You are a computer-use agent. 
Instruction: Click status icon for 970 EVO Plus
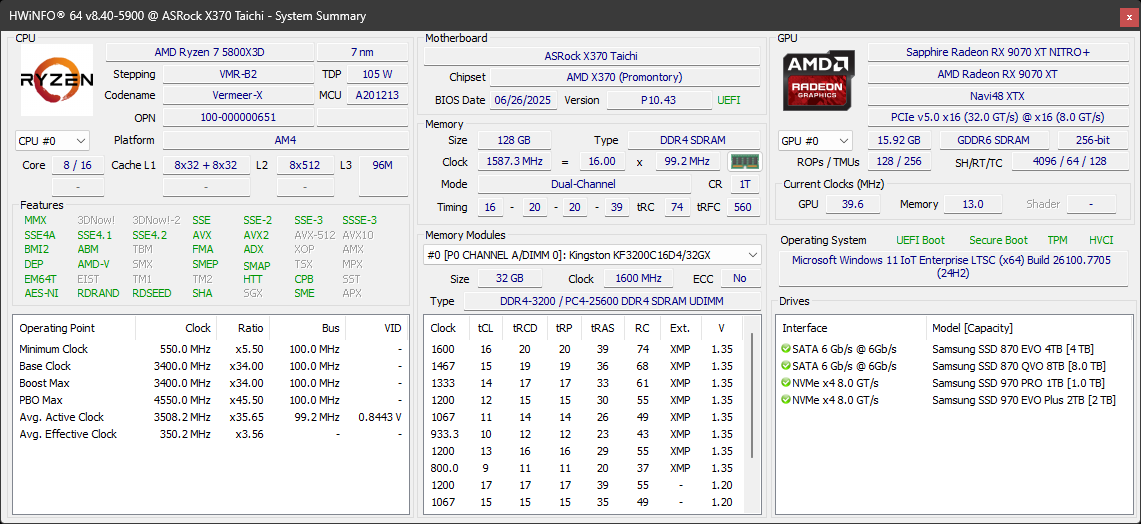click(x=786, y=400)
